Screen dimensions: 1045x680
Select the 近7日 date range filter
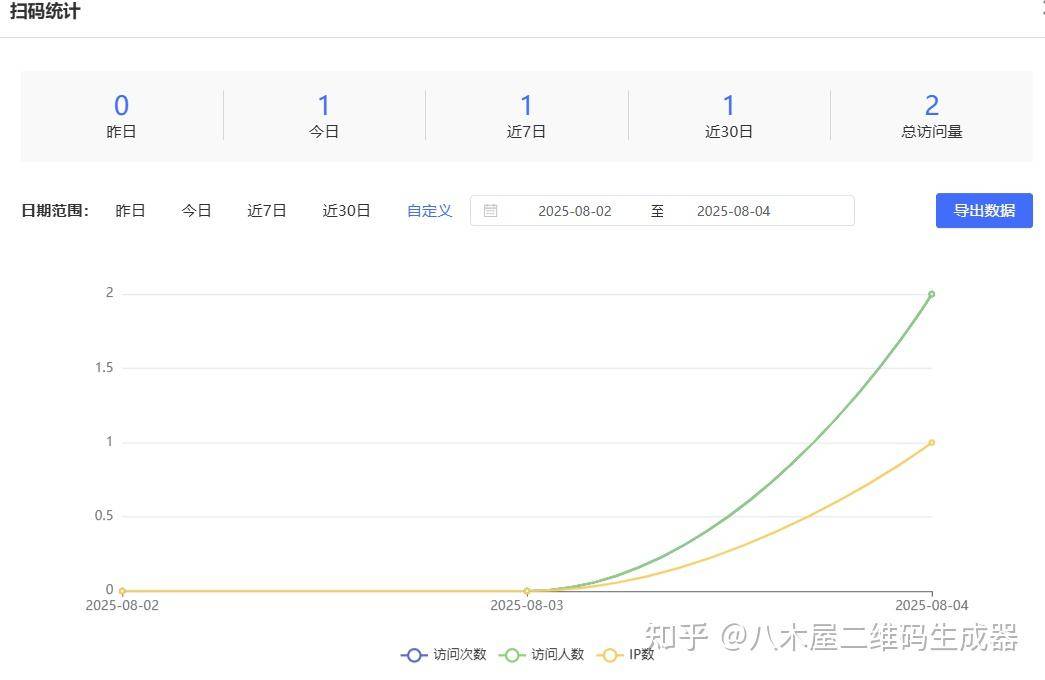point(267,211)
